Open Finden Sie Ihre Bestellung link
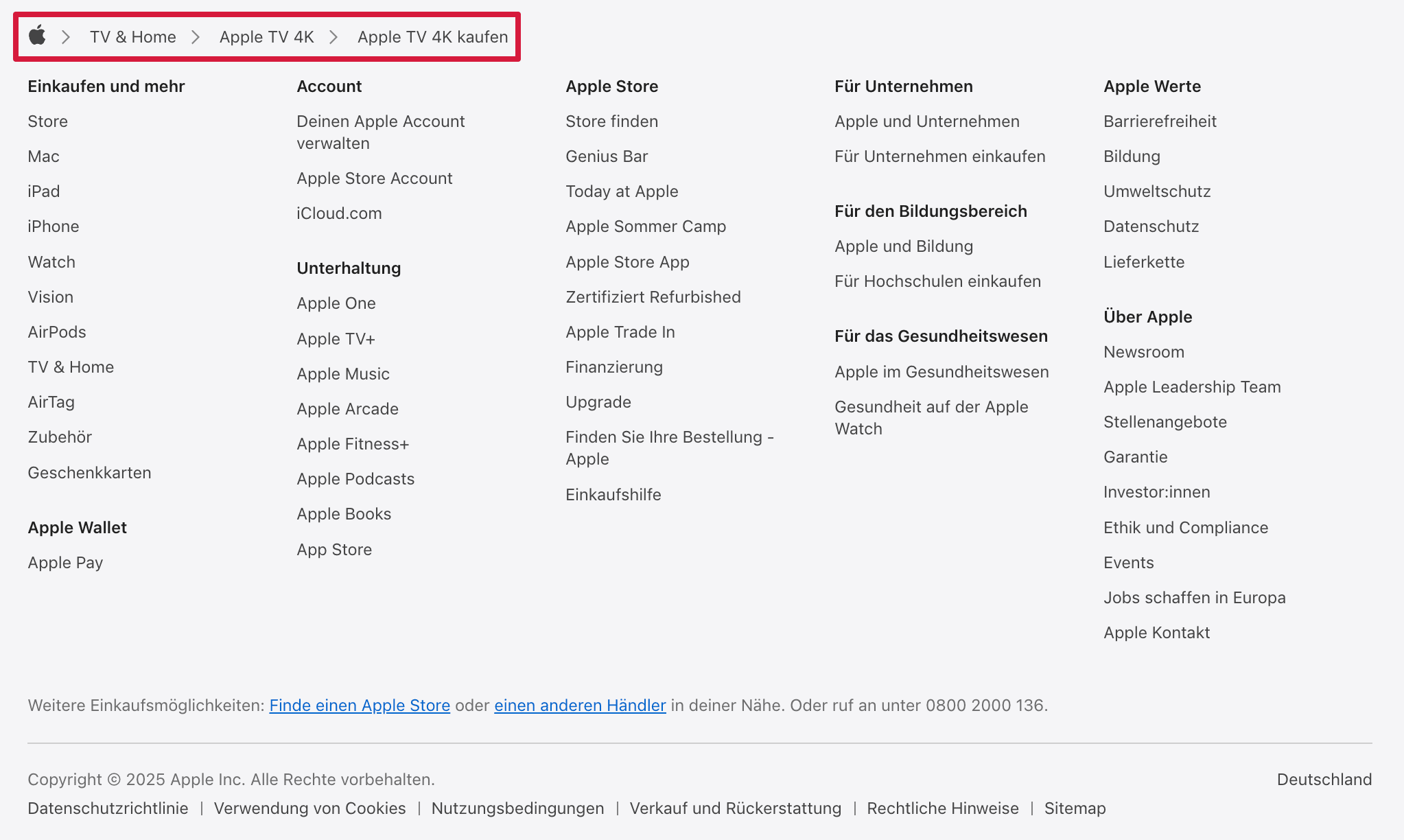The height and width of the screenshot is (840, 1404). coord(670,448)
